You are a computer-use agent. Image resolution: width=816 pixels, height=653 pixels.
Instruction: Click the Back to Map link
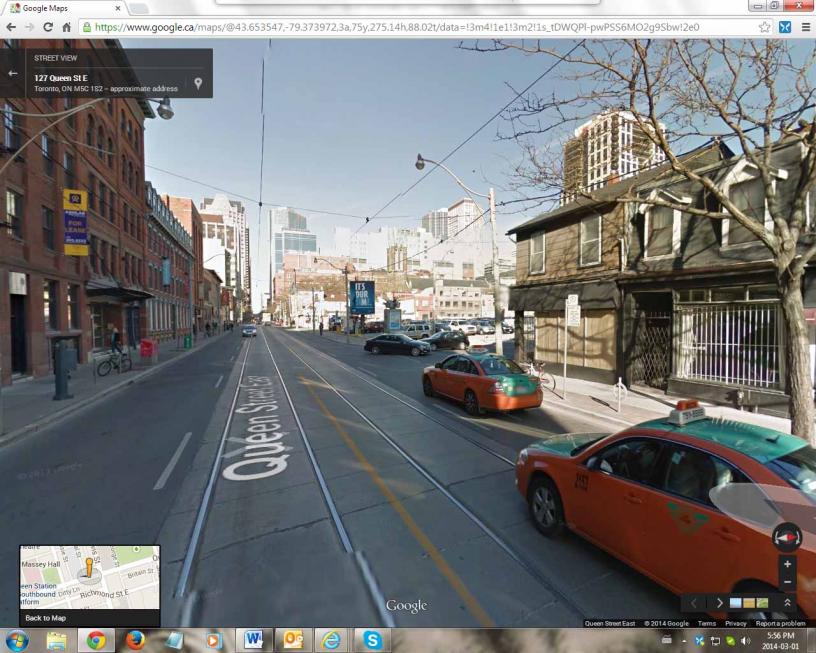tap(46, 618)
